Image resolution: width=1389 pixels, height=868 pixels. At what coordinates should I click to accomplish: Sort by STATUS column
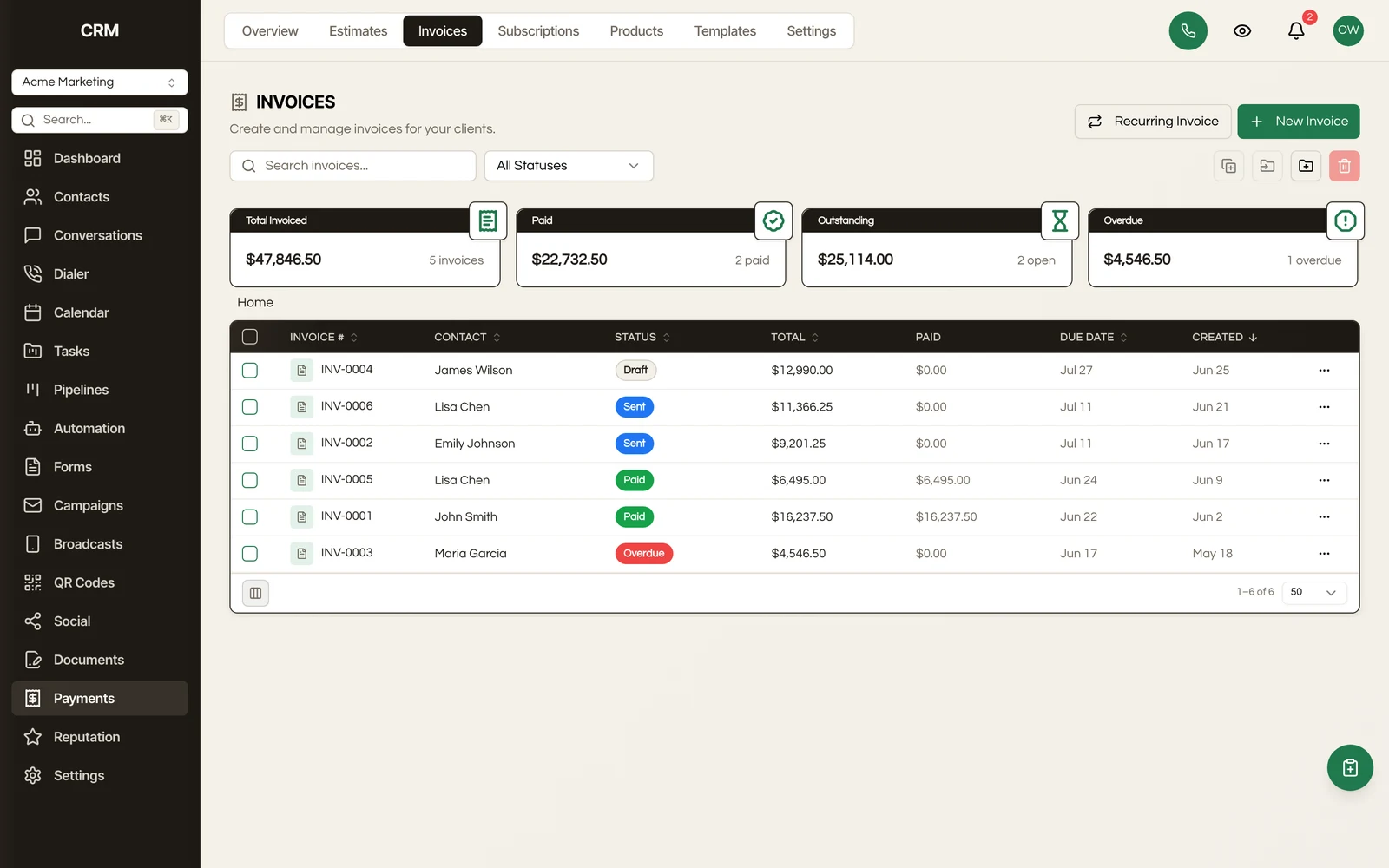(x=642, y=337)
